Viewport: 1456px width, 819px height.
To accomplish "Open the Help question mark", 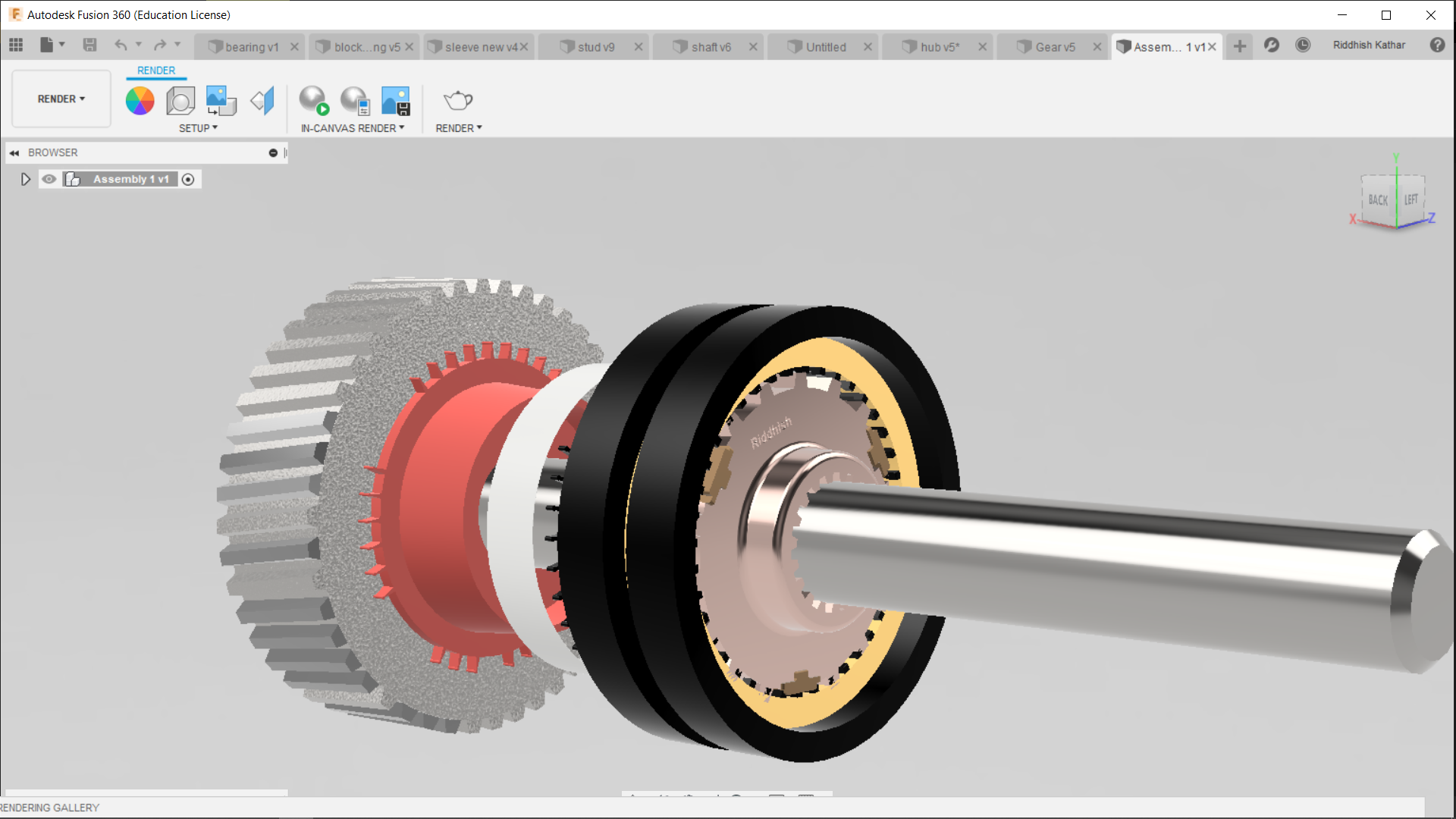I will 1437,45.
